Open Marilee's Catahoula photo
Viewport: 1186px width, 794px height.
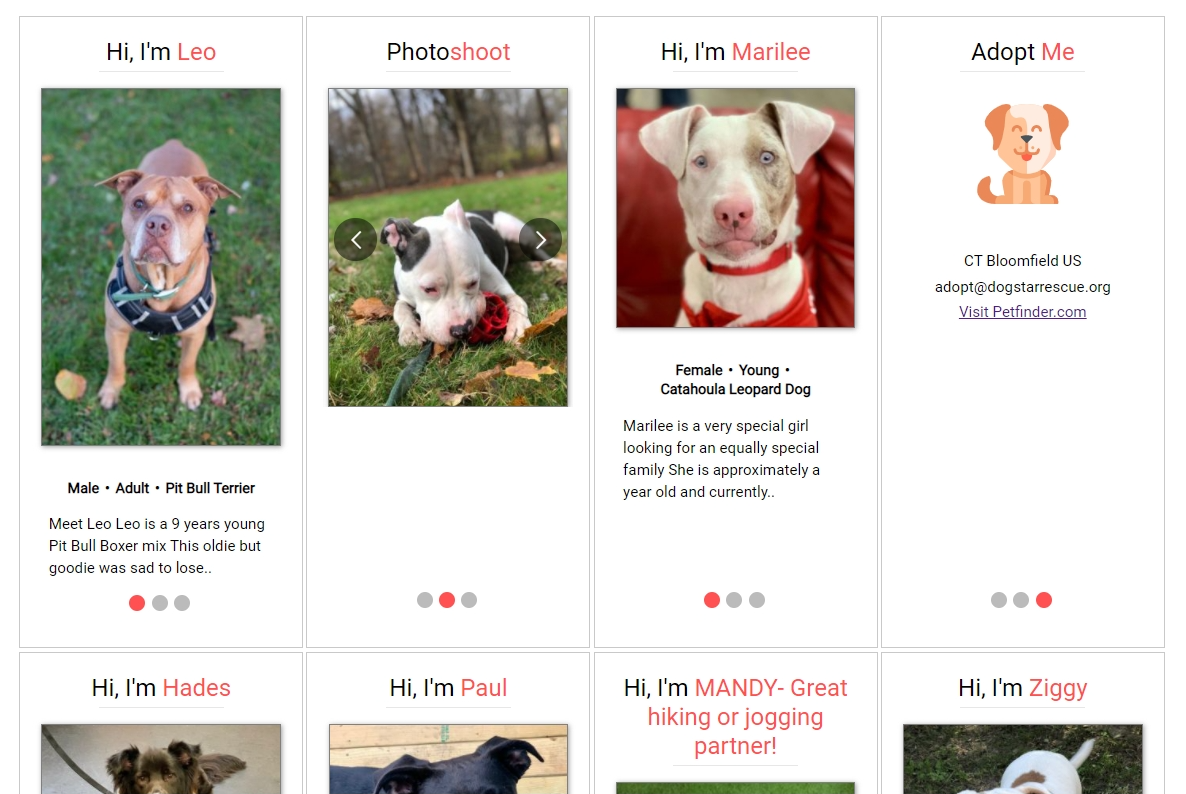pyautogui.click(x=735, y=208)
